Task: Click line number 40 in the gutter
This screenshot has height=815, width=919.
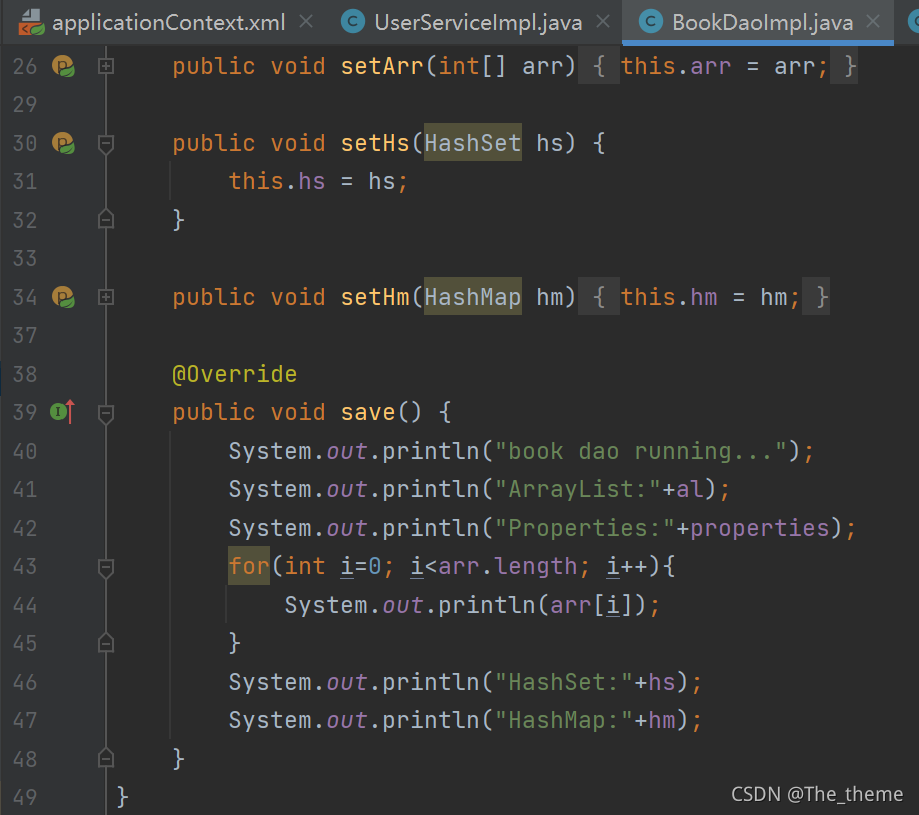Action: pyautogui.click(x=25, y=451)
